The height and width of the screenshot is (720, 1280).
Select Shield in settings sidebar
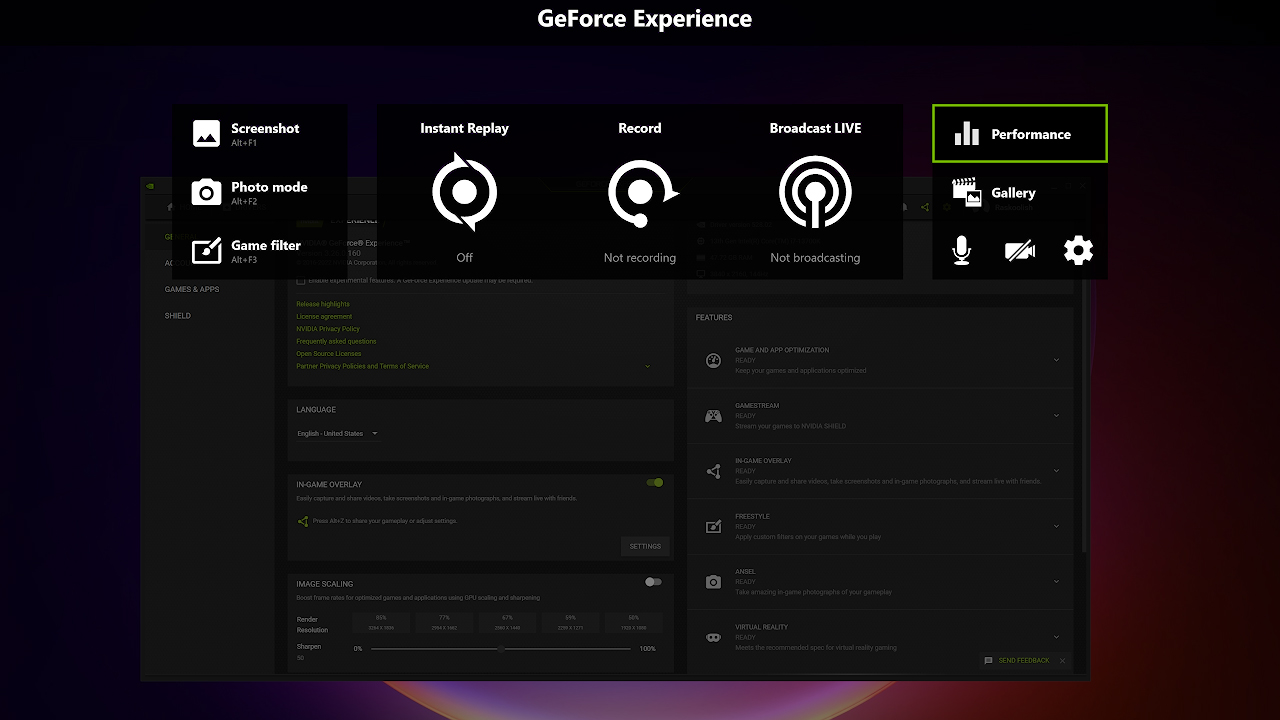(178, 316)
